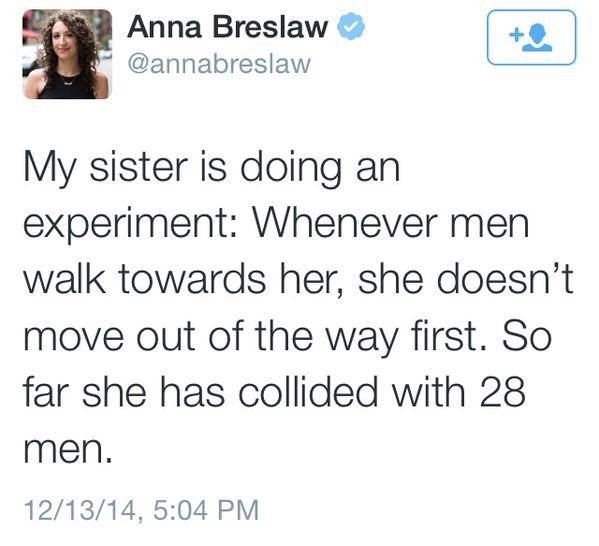Click the phrase "move out of the way"
Viewport: 599px width, 546px height.
pos(209,337)
